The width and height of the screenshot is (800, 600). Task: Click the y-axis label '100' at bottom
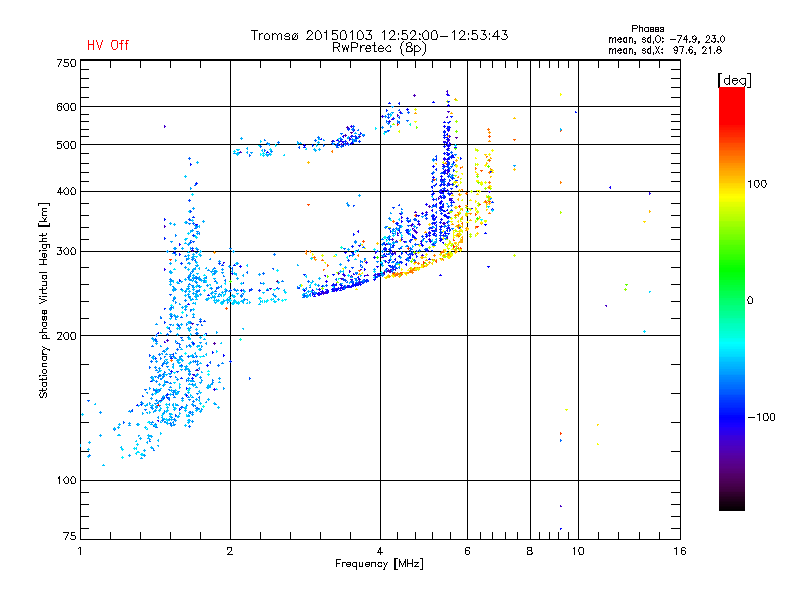coord(66,481)
